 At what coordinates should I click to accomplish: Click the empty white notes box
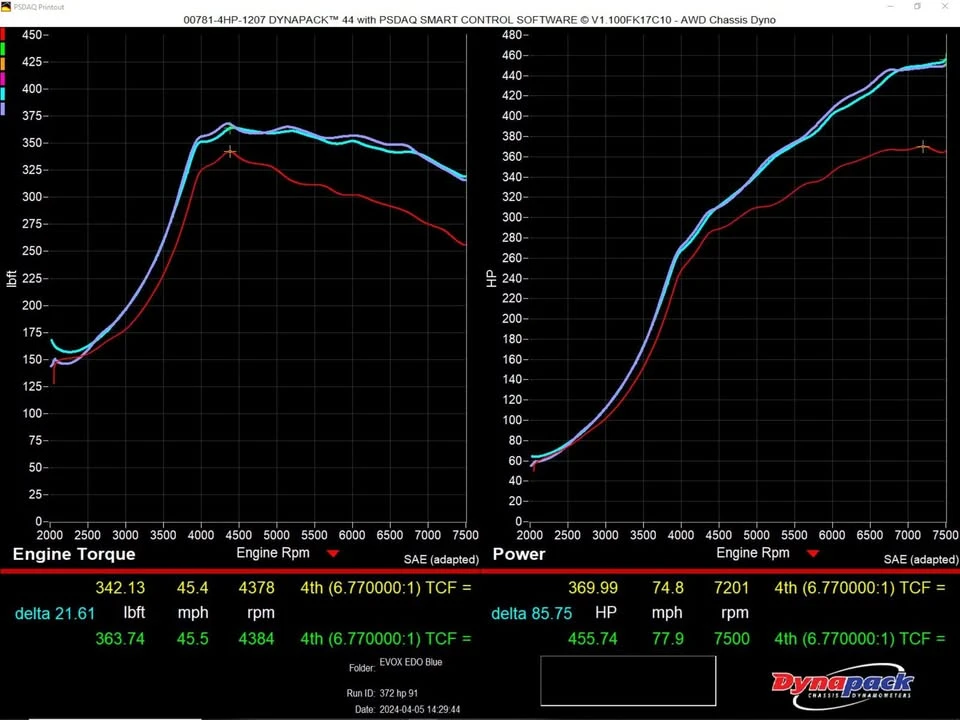point(628,681)
